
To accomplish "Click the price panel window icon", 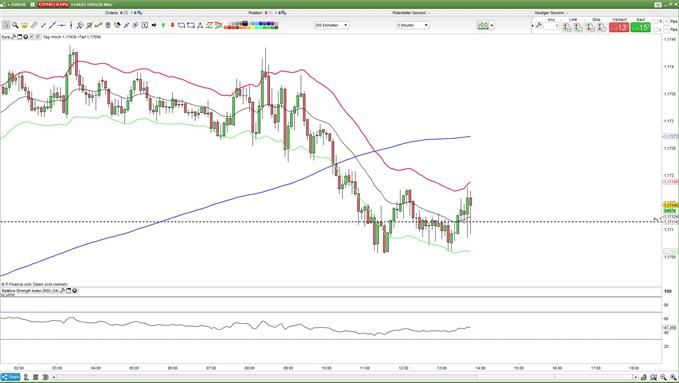I will coord(19,37).
